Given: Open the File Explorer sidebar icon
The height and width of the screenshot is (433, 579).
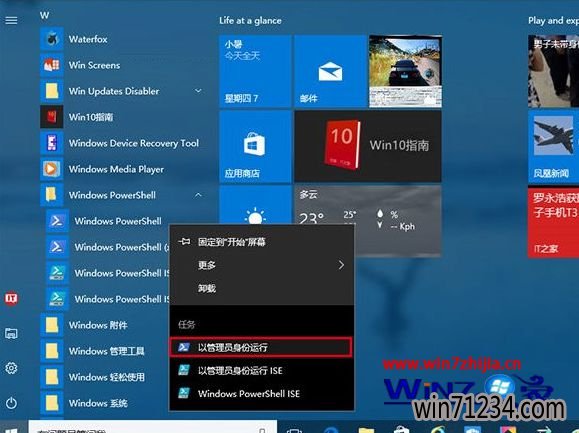Looking at the screenshot, I should coord(11,334).
